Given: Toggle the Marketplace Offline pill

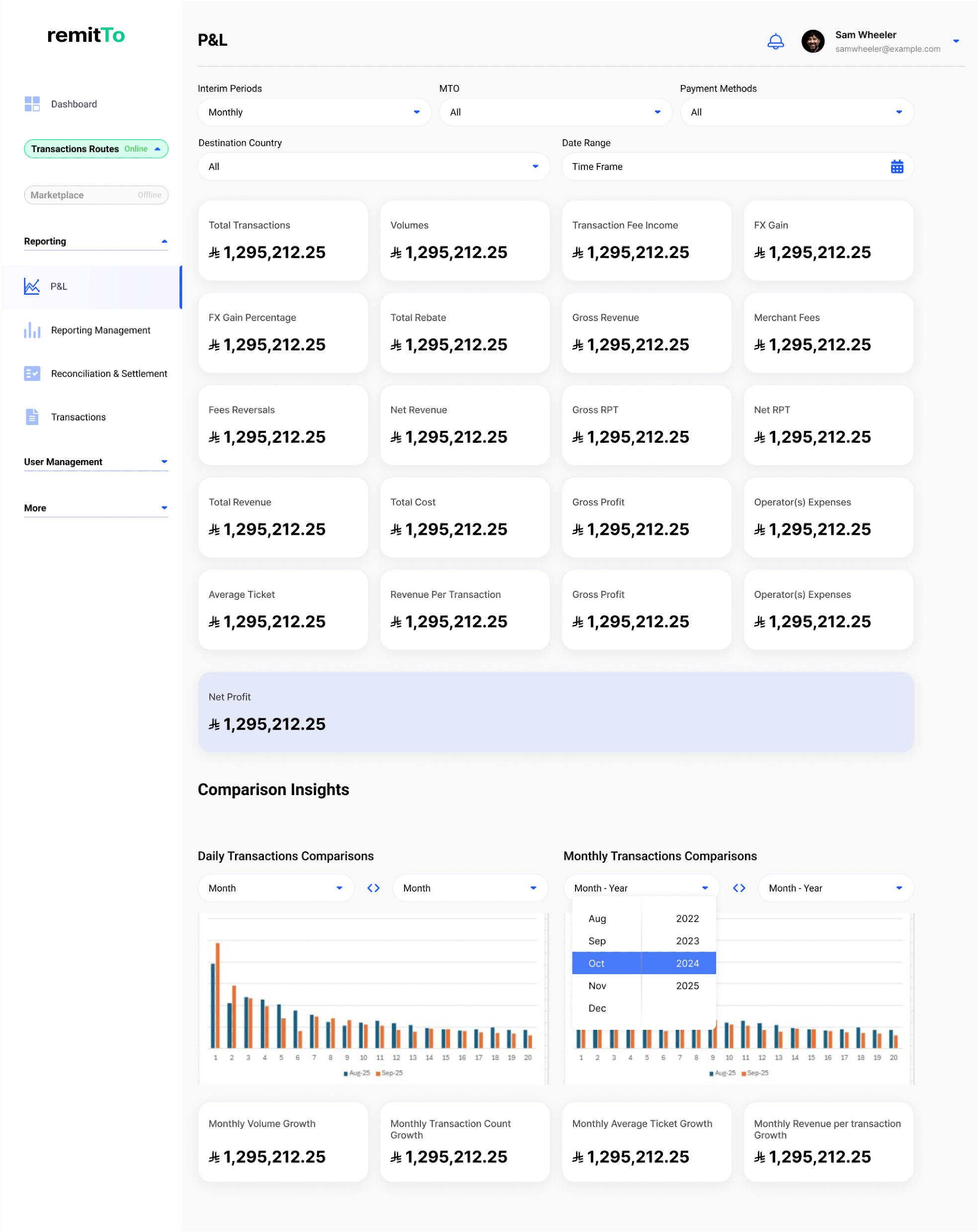Looking at the screenshot, I should click(96, 195).
